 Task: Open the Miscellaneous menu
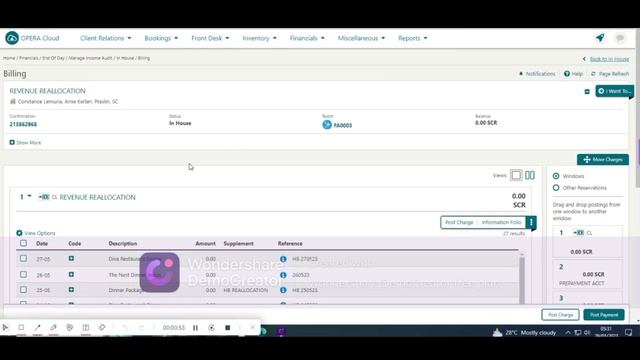361,38
